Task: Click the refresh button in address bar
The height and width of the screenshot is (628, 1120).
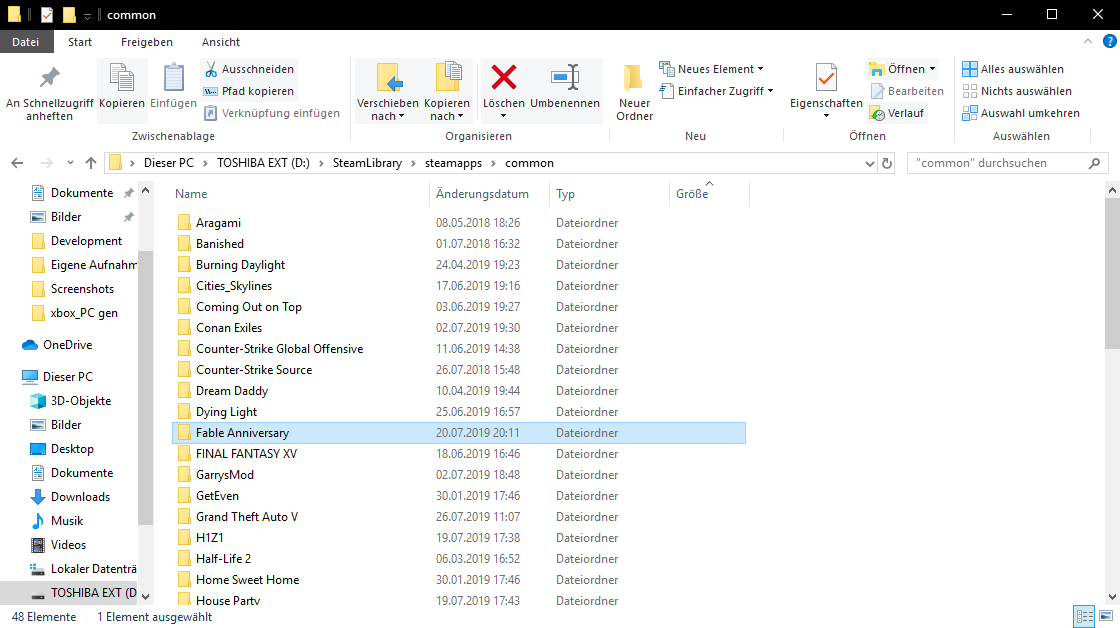Action: click(886, 163)
